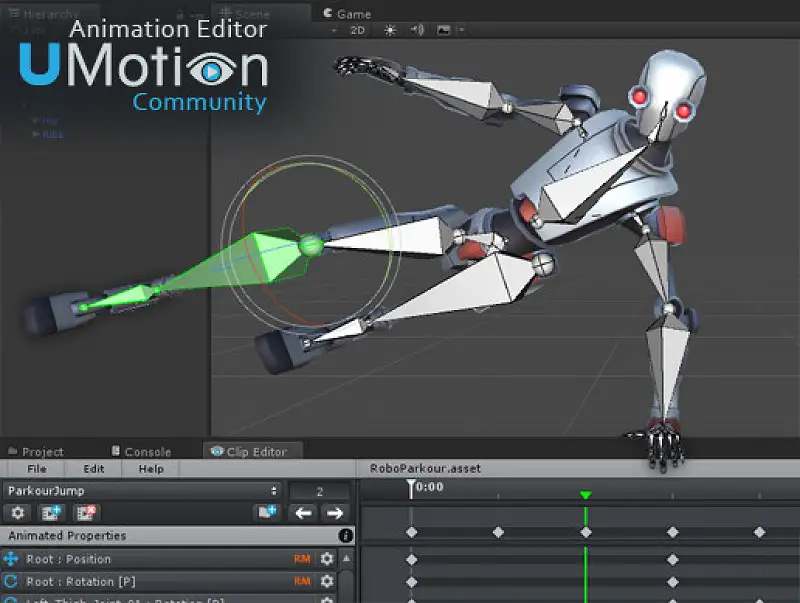Toggle scene lighting sun icon
Viewport: 800px width, 603px height.
click(390, 31)
